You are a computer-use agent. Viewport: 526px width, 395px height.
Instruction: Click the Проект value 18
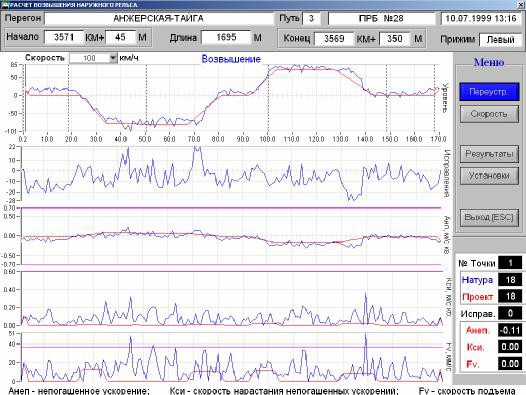pos(510,296)
